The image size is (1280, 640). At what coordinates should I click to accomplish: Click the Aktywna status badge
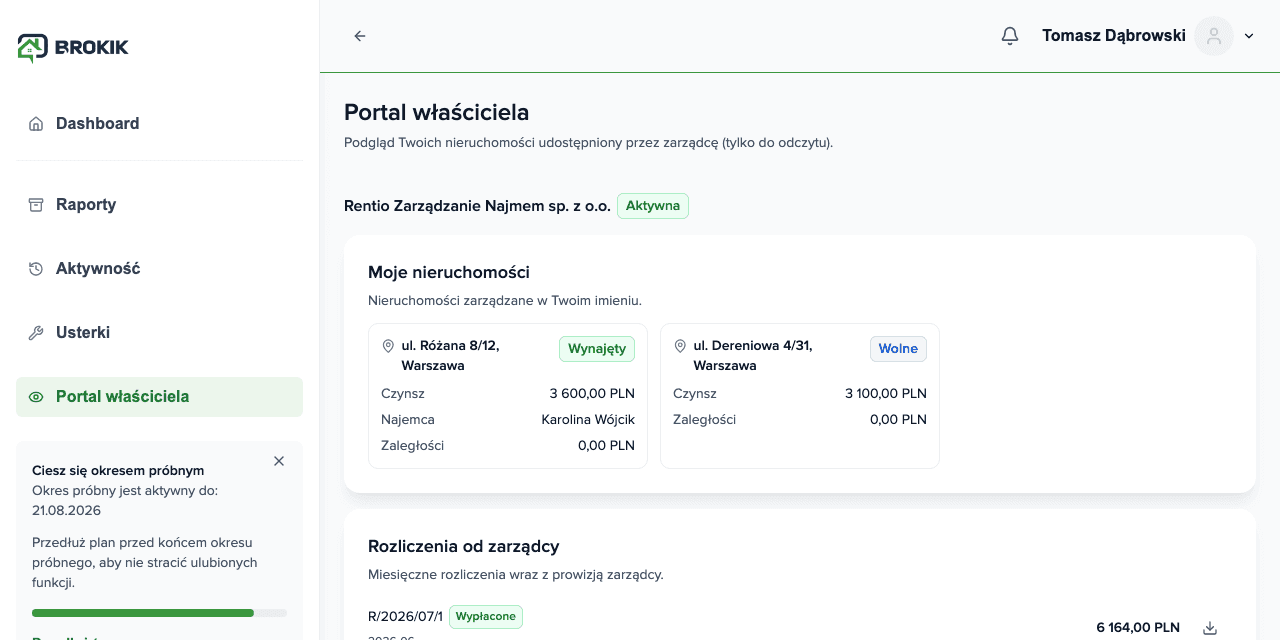pyautogui.click(x=653, y=206)
